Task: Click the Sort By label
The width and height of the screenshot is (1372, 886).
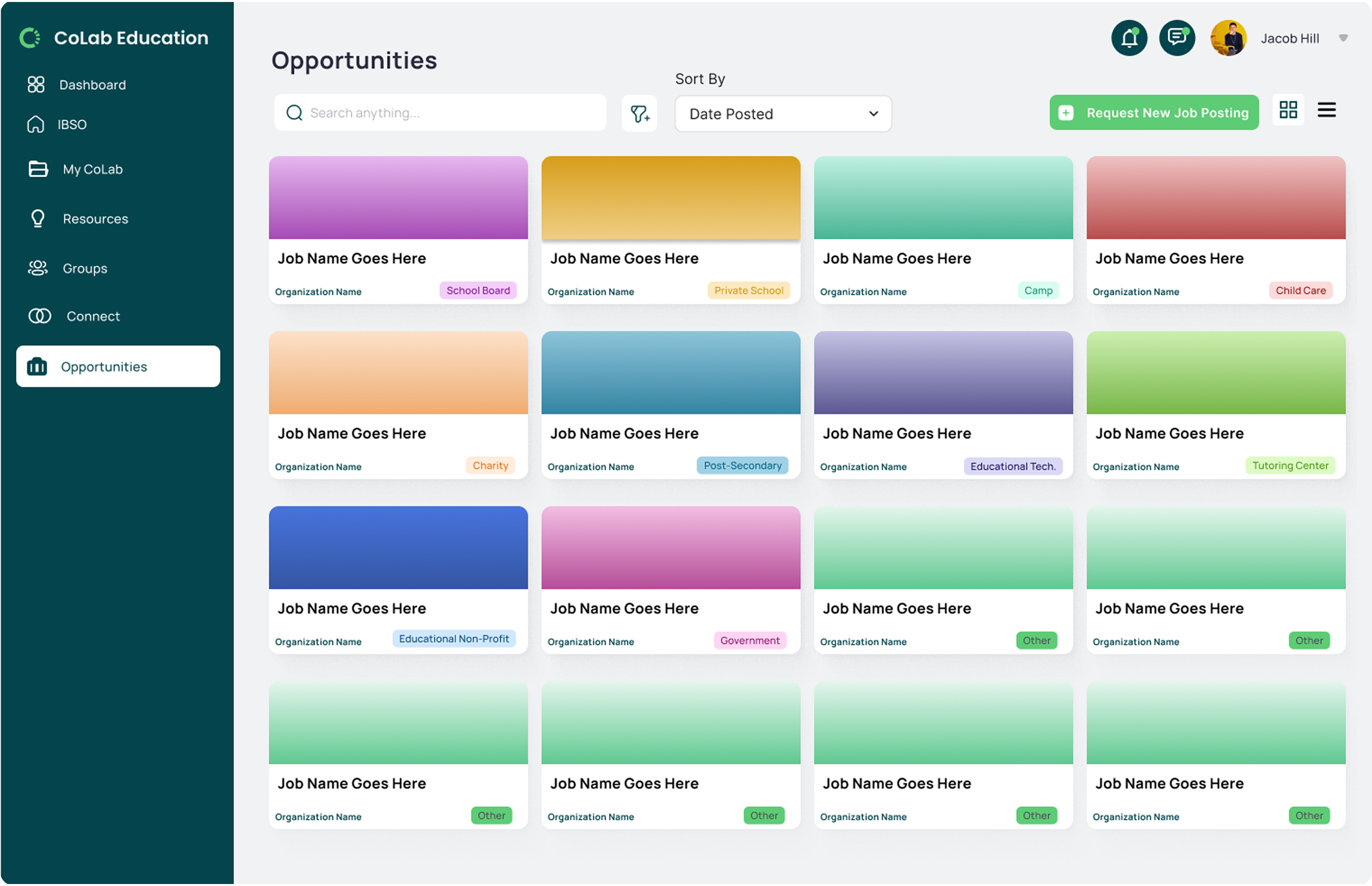Action: click(x=700, y=79)
